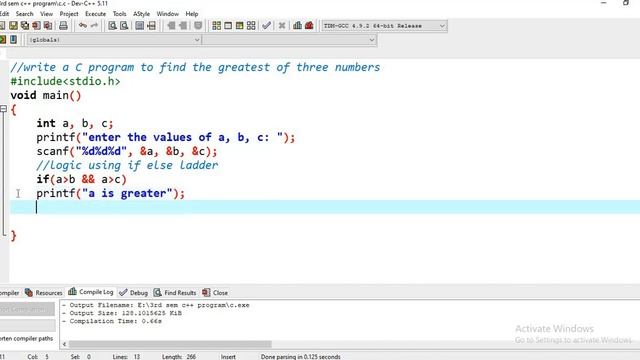This screenshot has width=640, height=360.
Task: Click the printf("a is greater") line
Action: 111,193
